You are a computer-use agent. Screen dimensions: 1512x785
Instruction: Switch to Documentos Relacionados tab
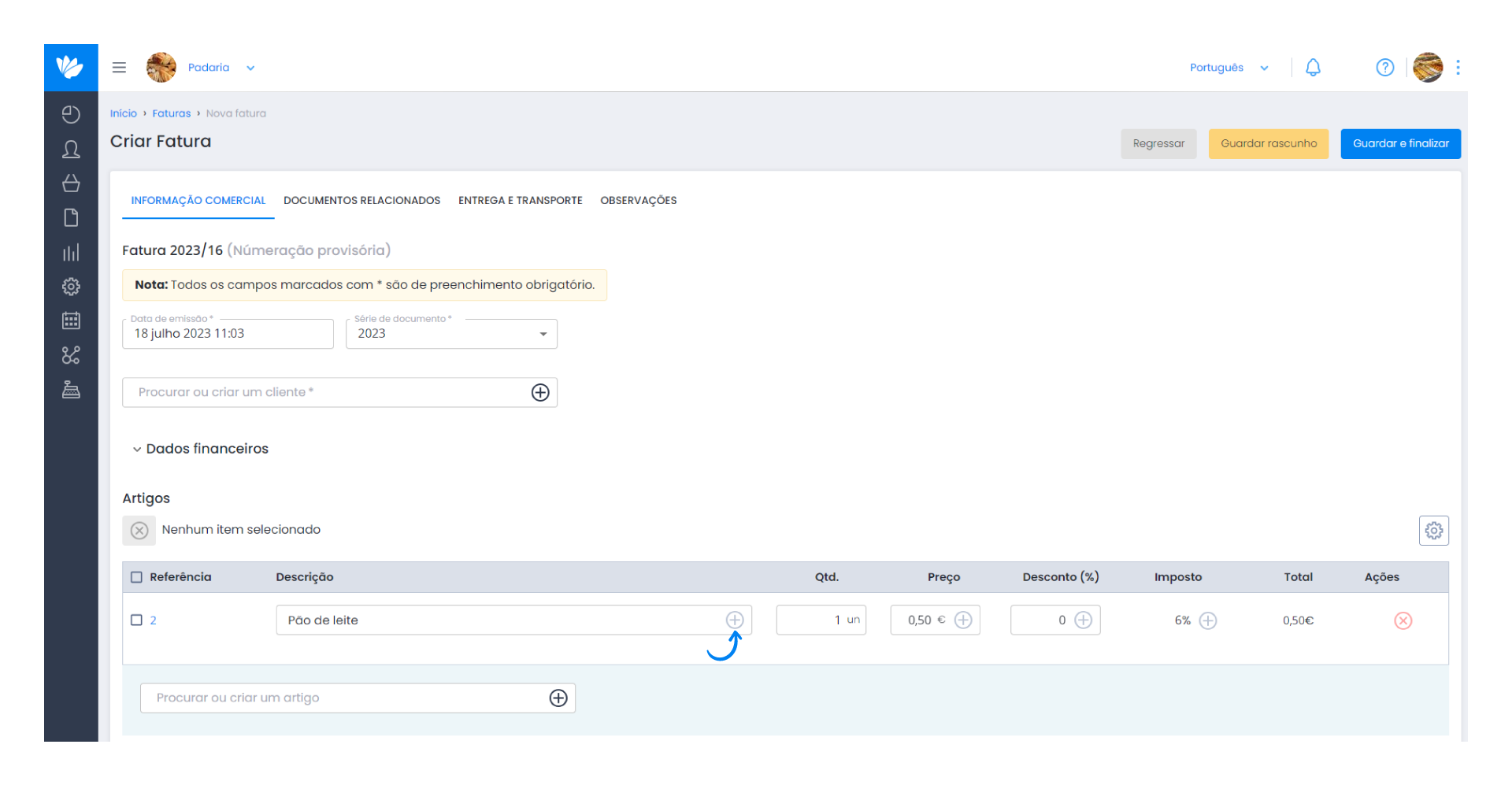click(x=362, y=201)
